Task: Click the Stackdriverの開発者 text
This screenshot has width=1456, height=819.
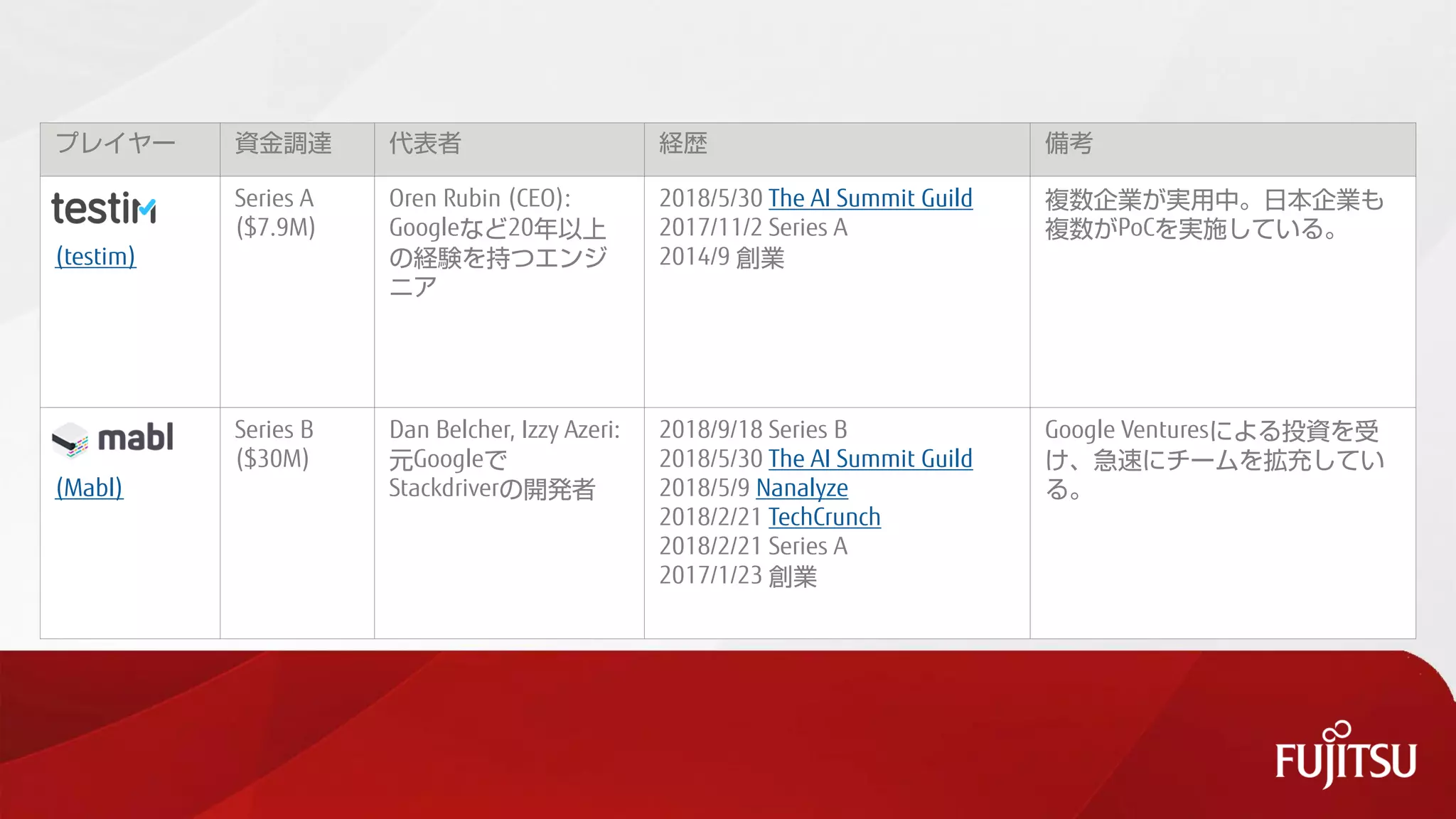Action: coord(492,488)
